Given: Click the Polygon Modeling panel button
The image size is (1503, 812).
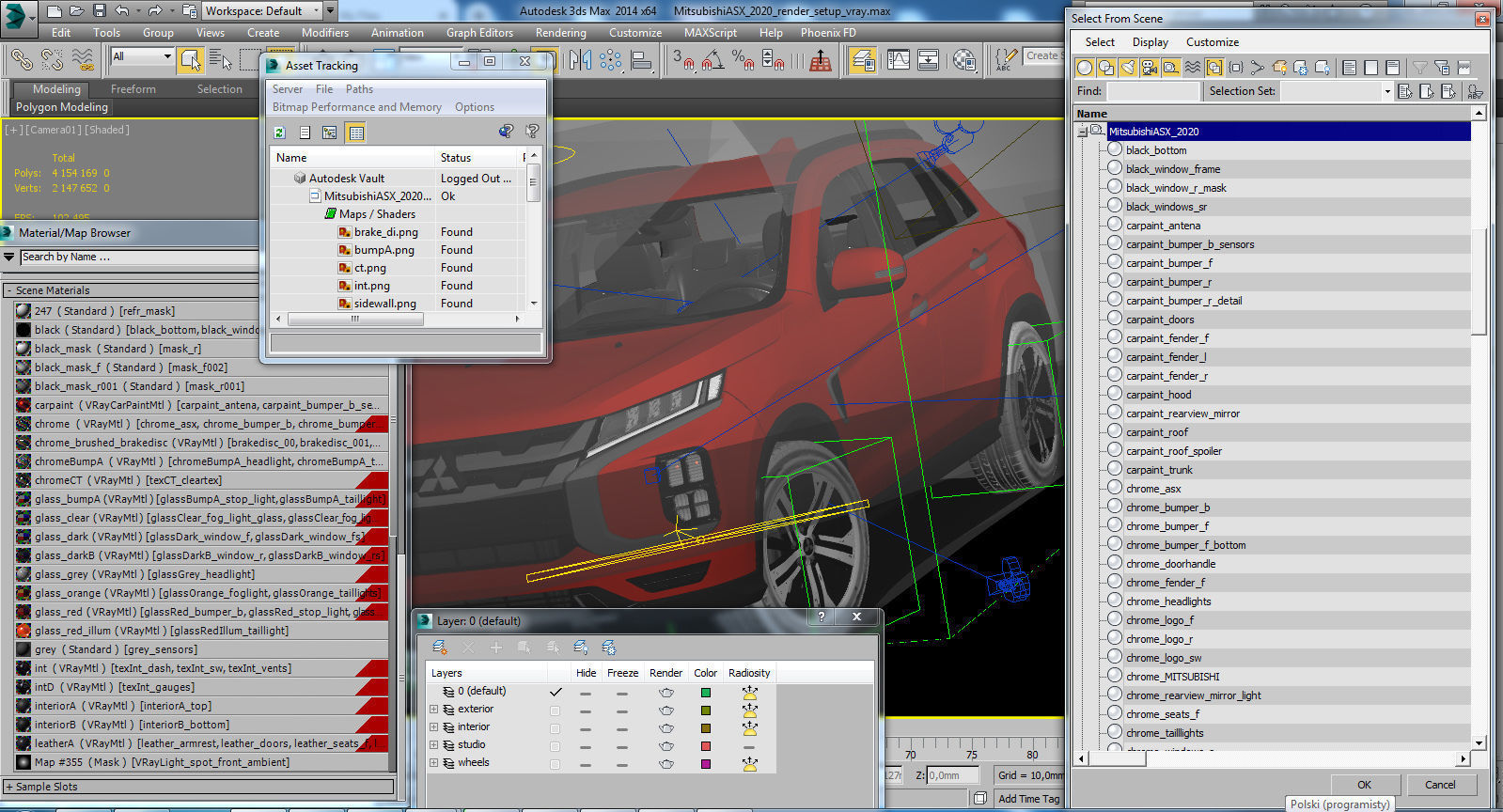Looking at the screenshot, I should 62,107.
